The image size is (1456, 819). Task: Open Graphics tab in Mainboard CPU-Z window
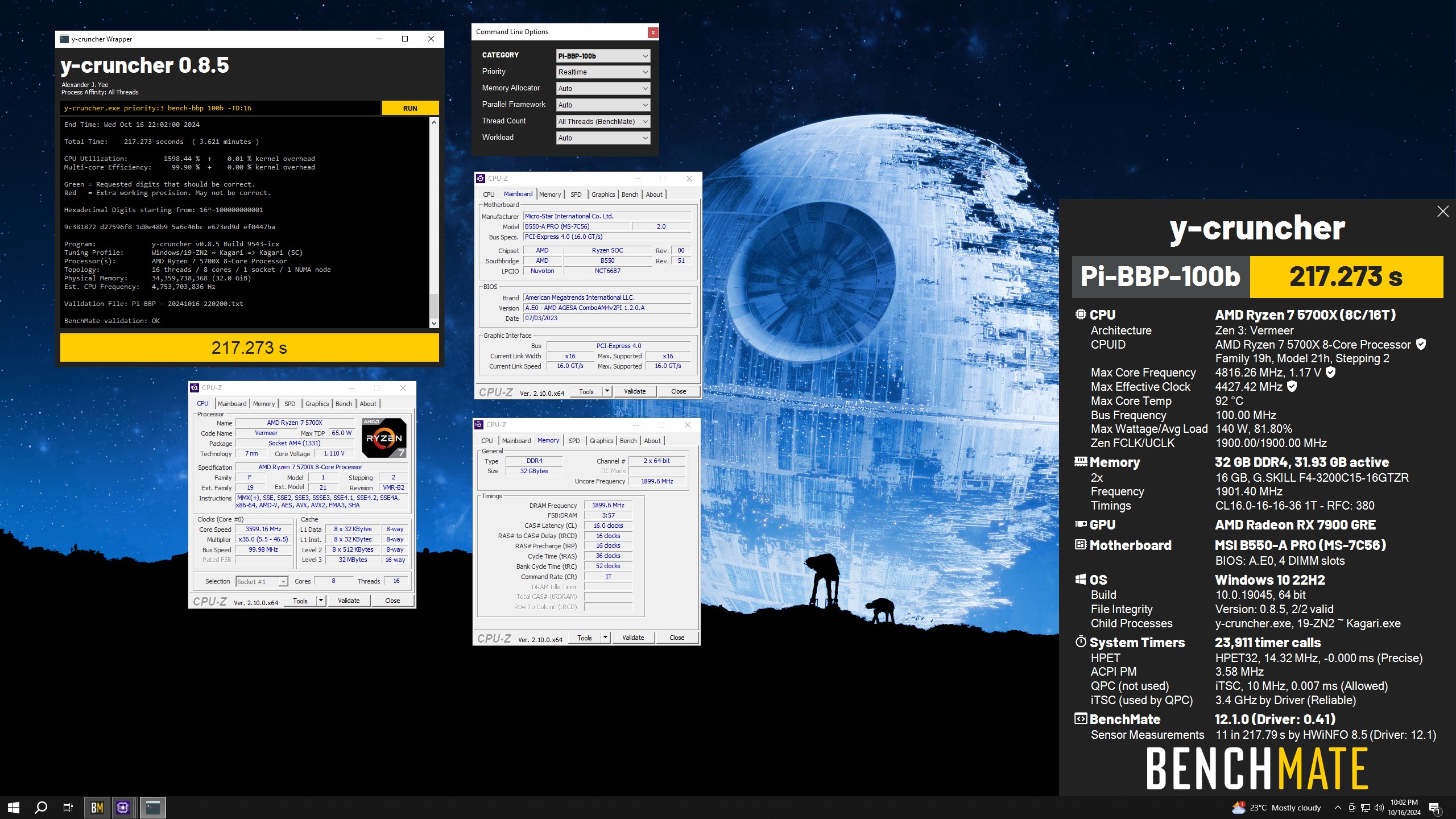(603, 195)
